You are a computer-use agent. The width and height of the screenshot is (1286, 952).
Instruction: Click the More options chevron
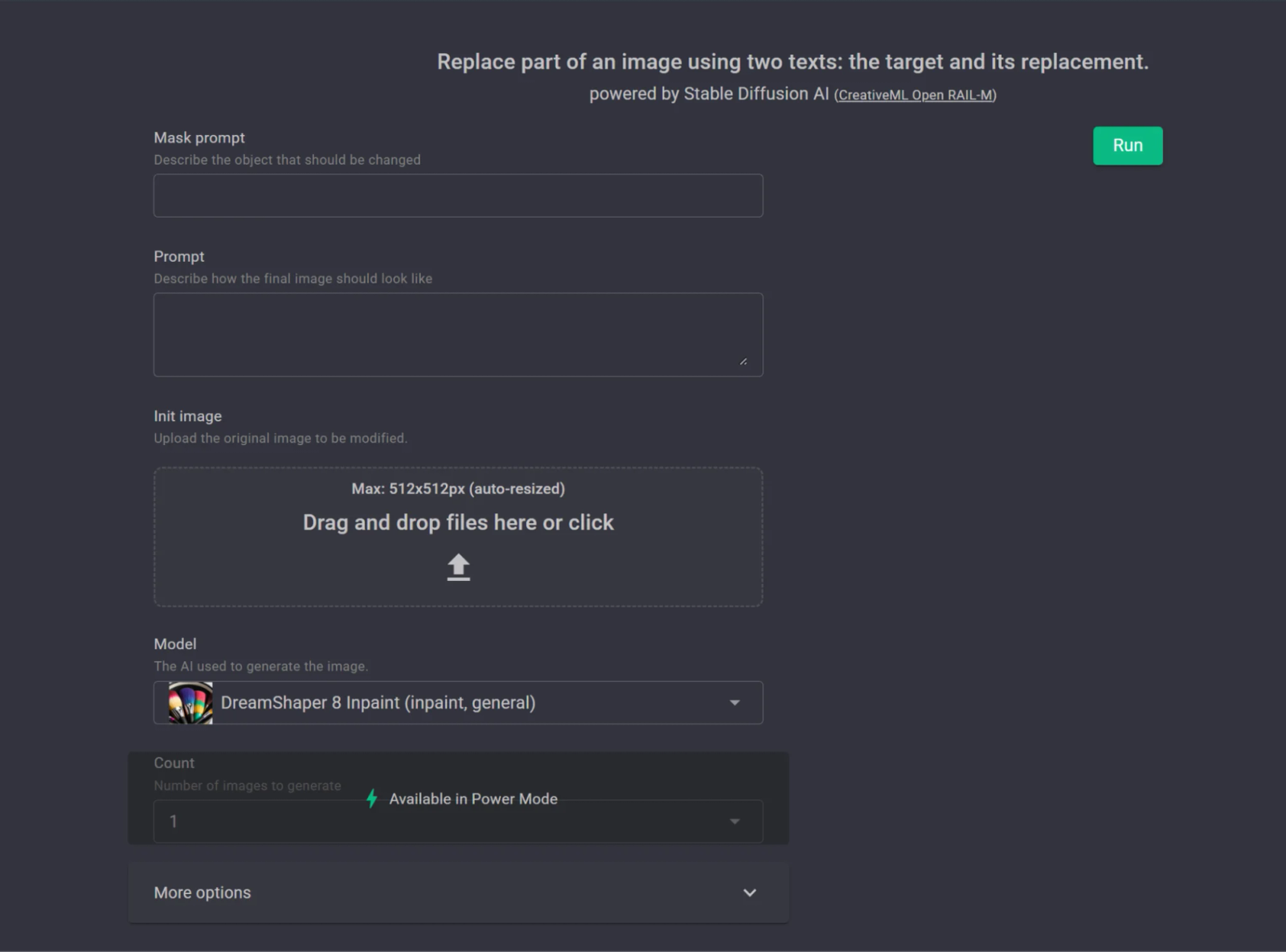[x=749, y=893]
